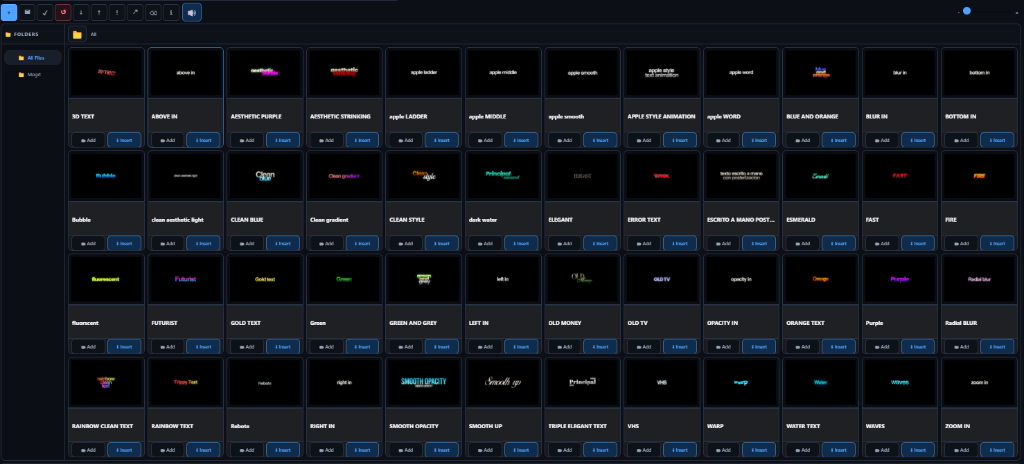The height and width of the screenshot is (464, 1024).
Task: Select the BLUR IN preset thumbnail
Action: (899, 73)
